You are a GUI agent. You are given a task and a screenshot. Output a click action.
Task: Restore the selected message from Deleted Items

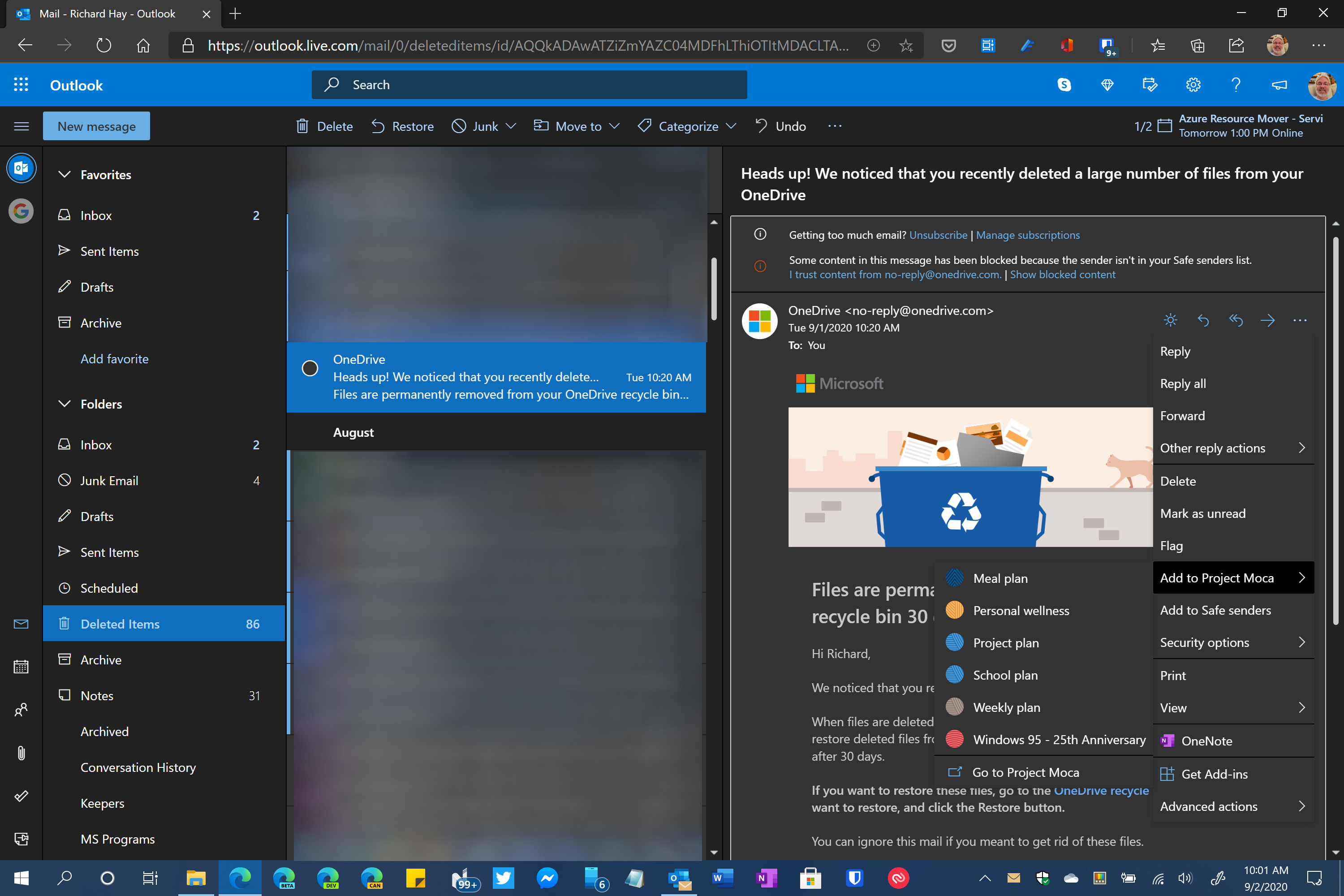402,126
